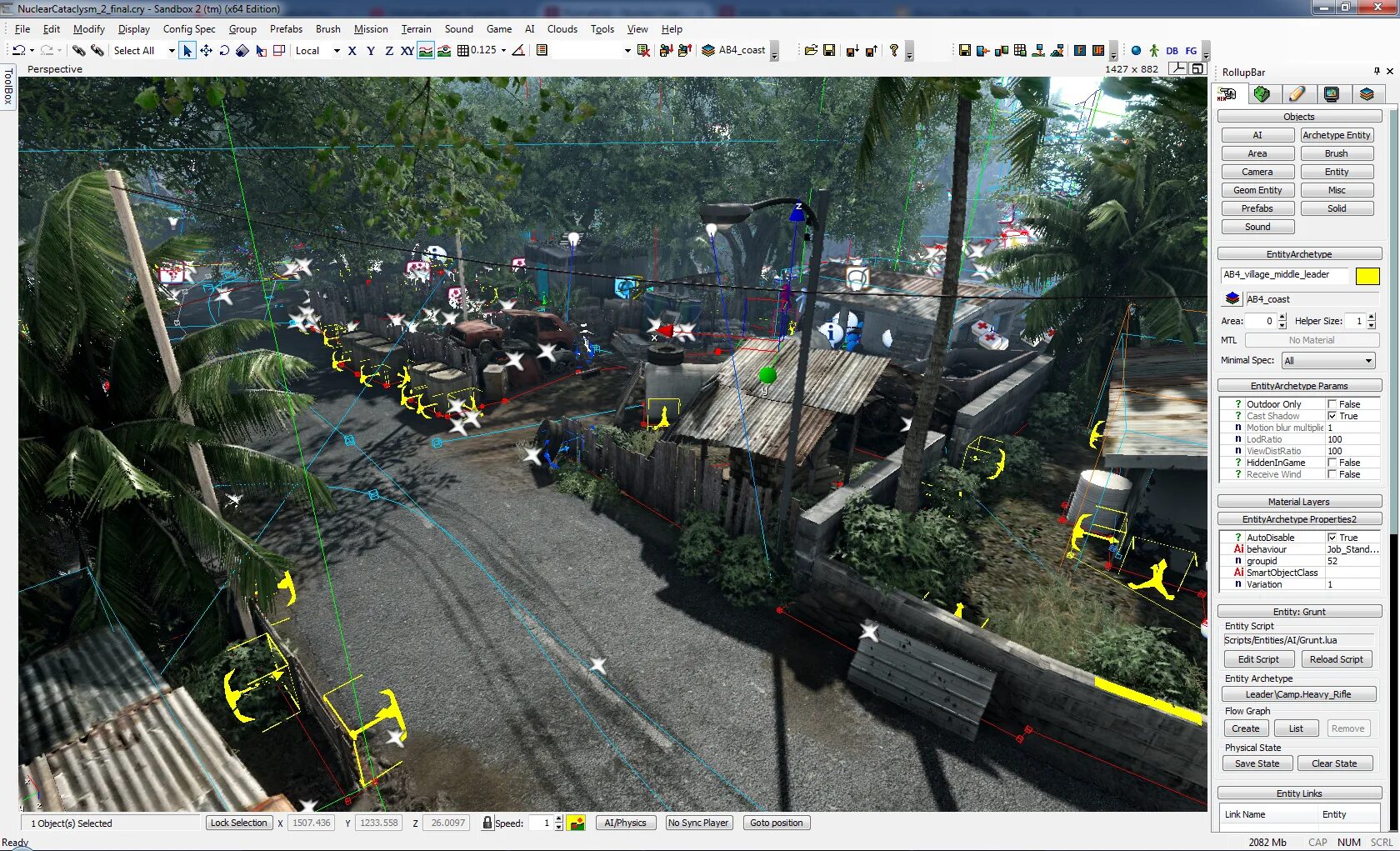
Task: Open the Minimal Spec dropdown
Action: point(1328,361)
